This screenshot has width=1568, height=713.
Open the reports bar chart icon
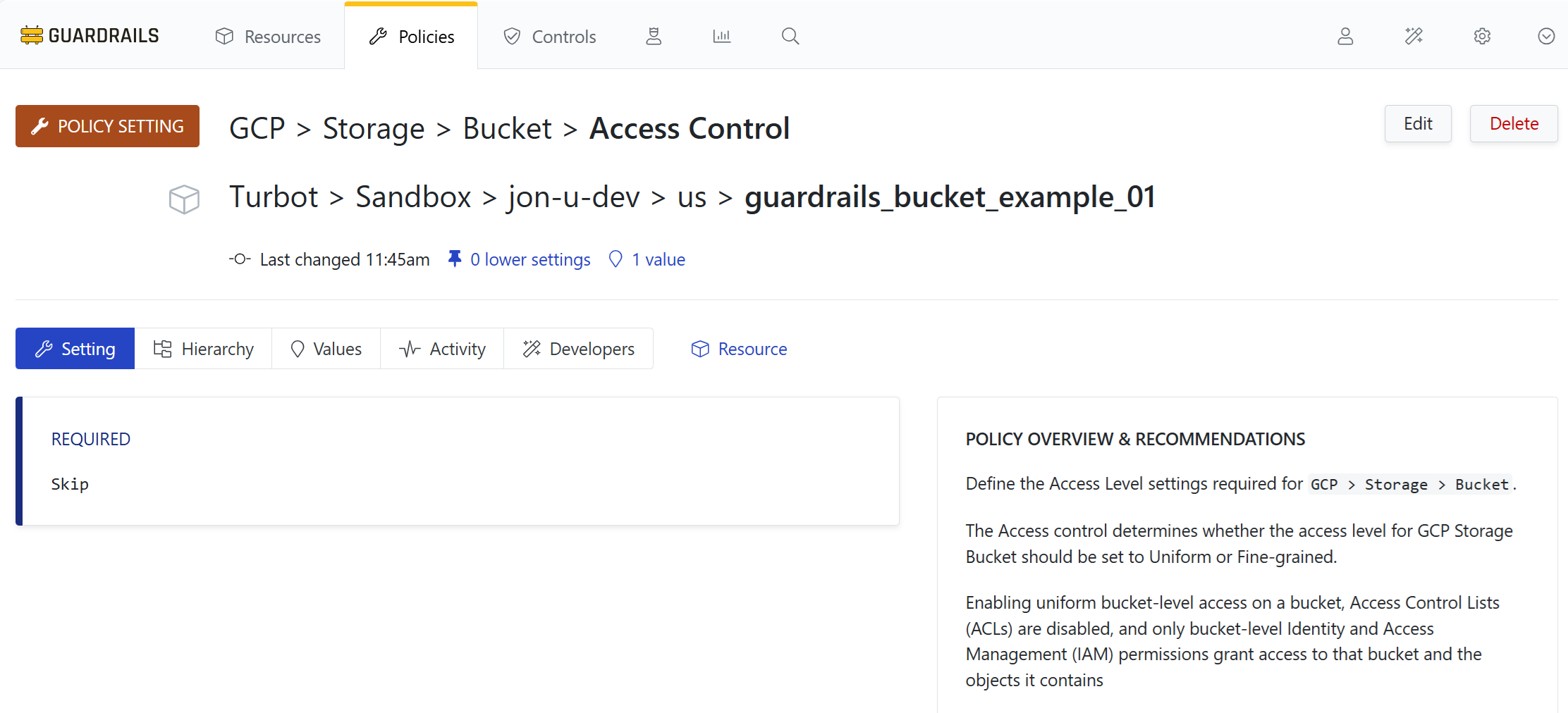(x=721, y=36)
